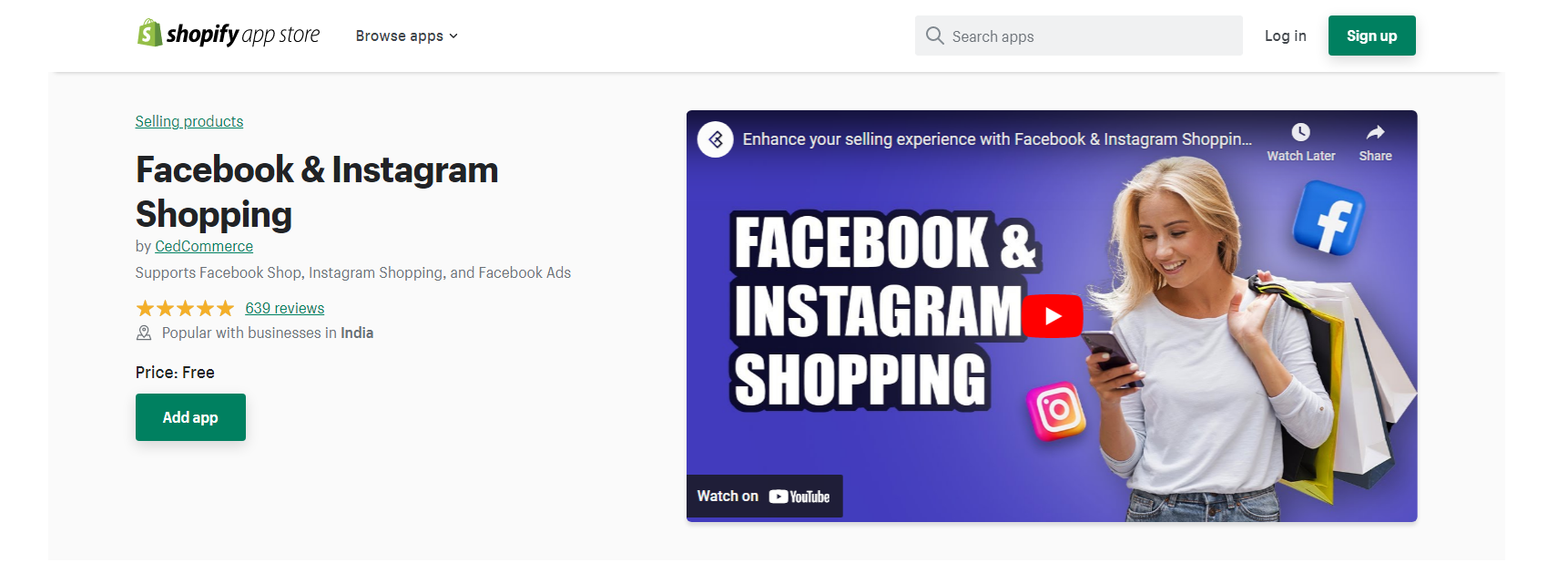1568x584 pixels.
Task: Open the CedCommerce developer link
Action: 204,247
